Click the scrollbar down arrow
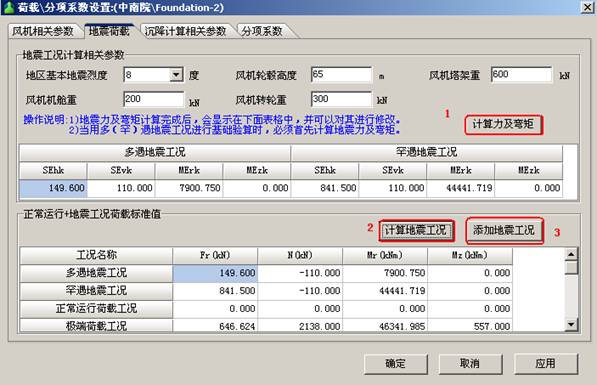Viewport: 597px width, 385px height. coord(571,325)
